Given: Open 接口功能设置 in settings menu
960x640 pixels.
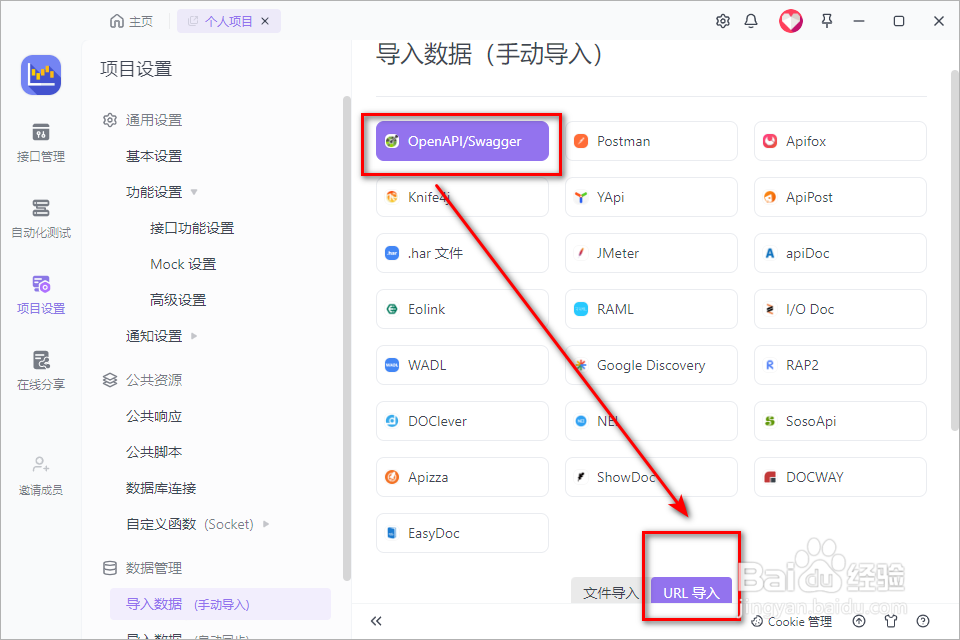Looking at the screenshot, I should pos(192,228).
